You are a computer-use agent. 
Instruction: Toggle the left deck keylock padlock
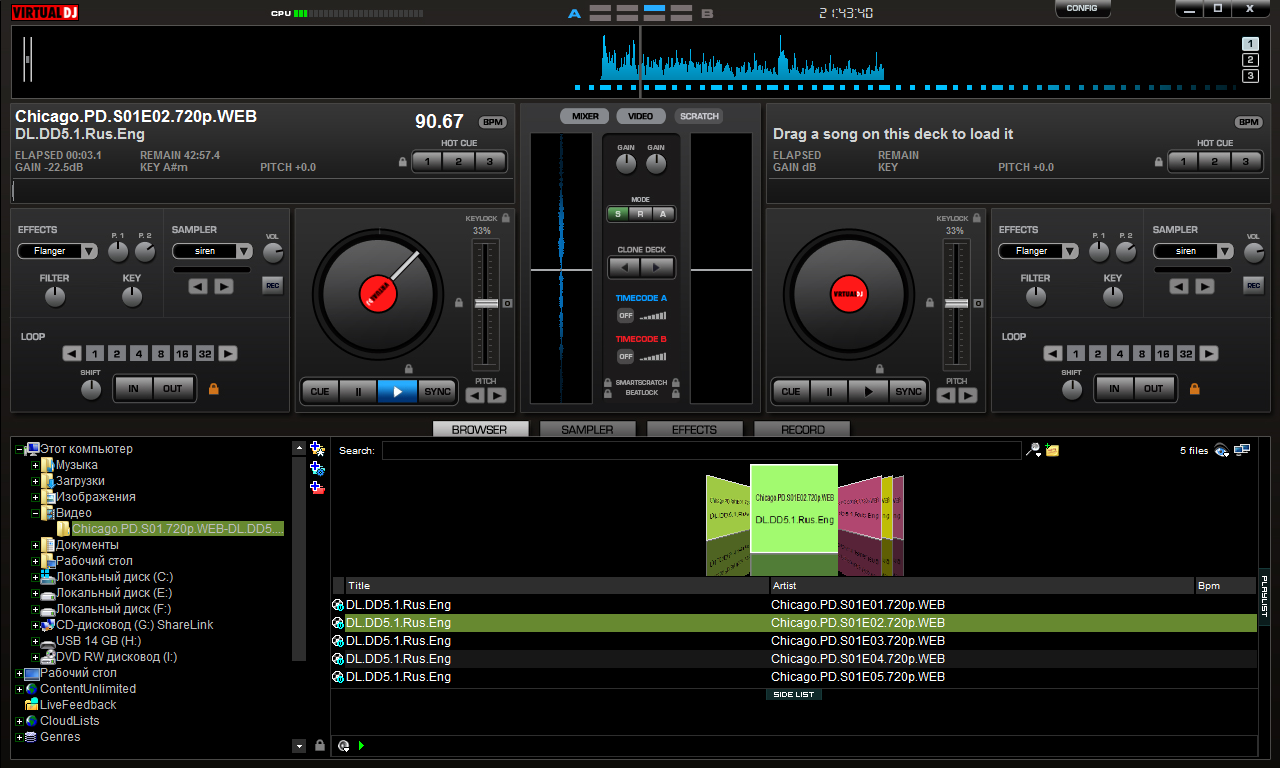pos(505,218)
